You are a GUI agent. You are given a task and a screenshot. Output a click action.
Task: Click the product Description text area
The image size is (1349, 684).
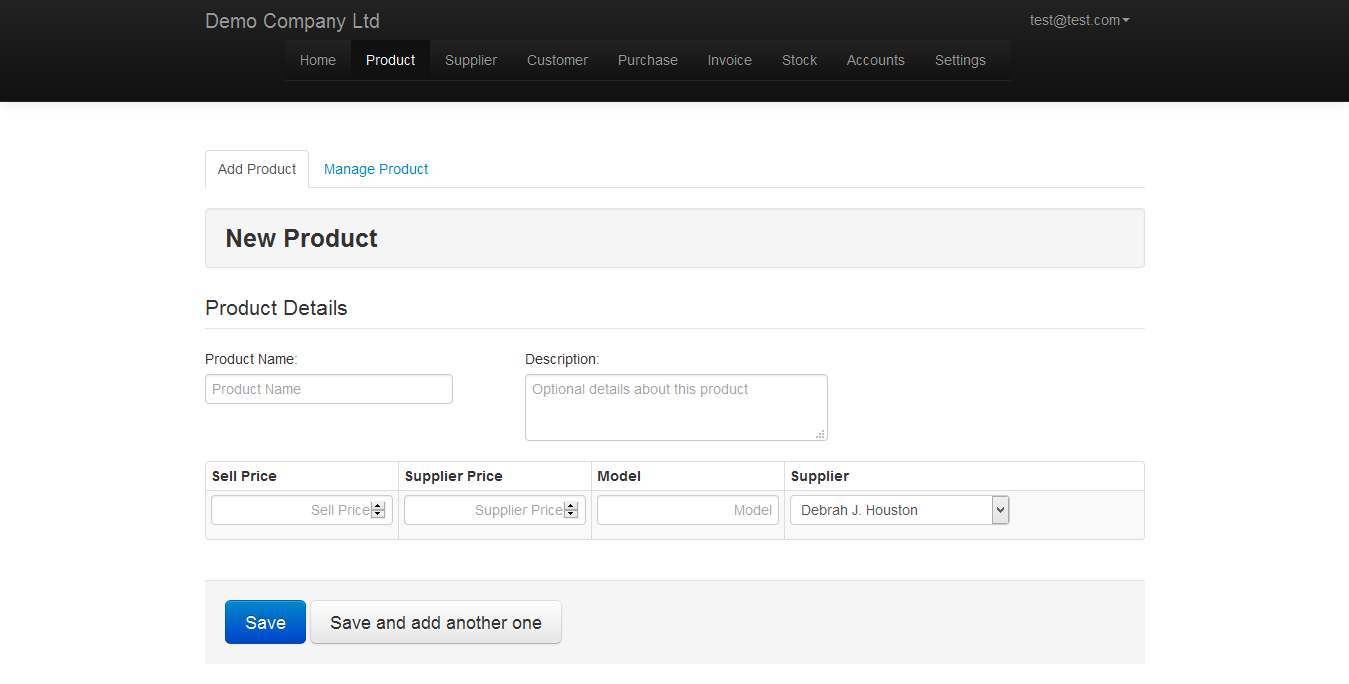675,407
